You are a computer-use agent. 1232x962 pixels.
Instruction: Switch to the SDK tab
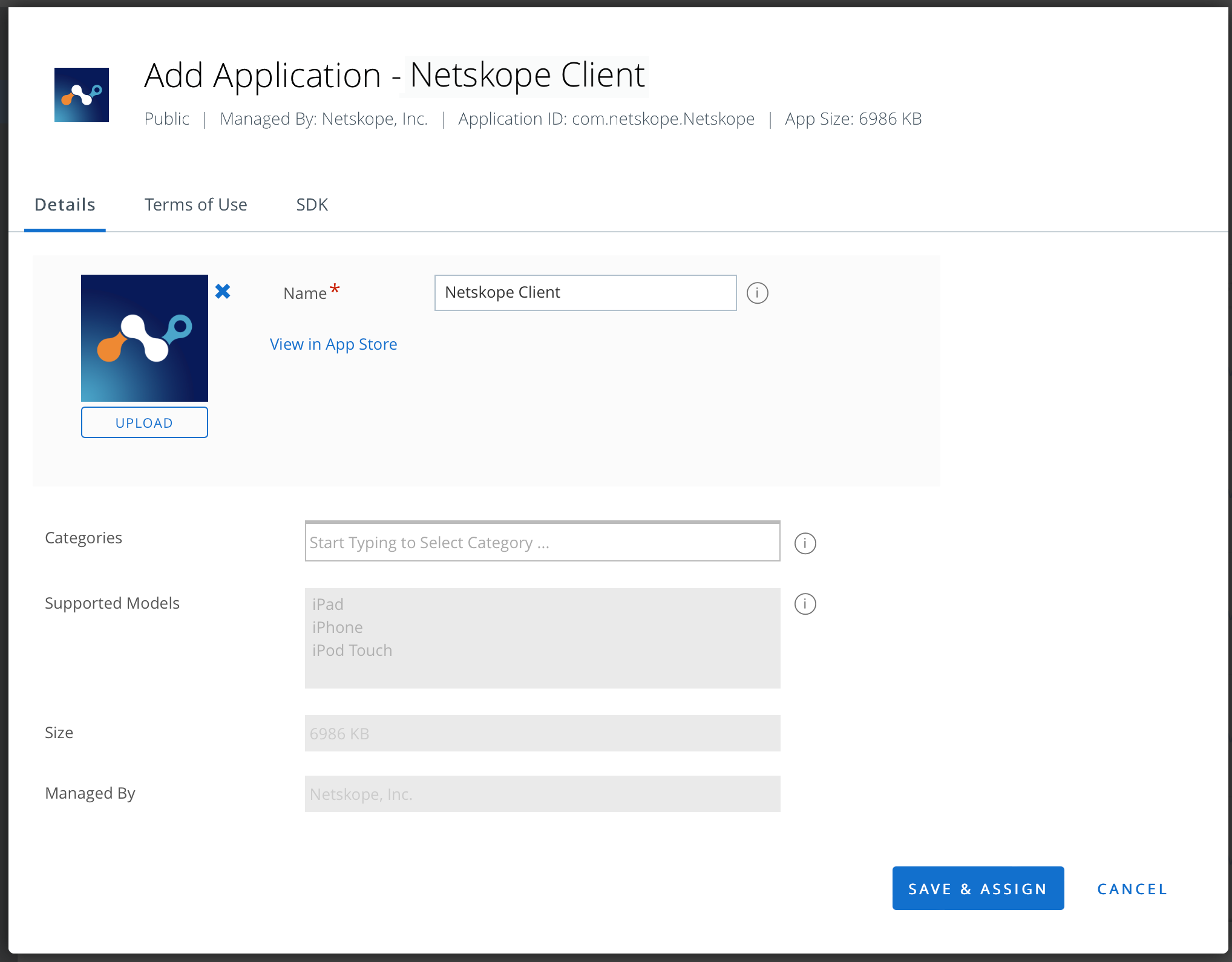click(312, 205)
